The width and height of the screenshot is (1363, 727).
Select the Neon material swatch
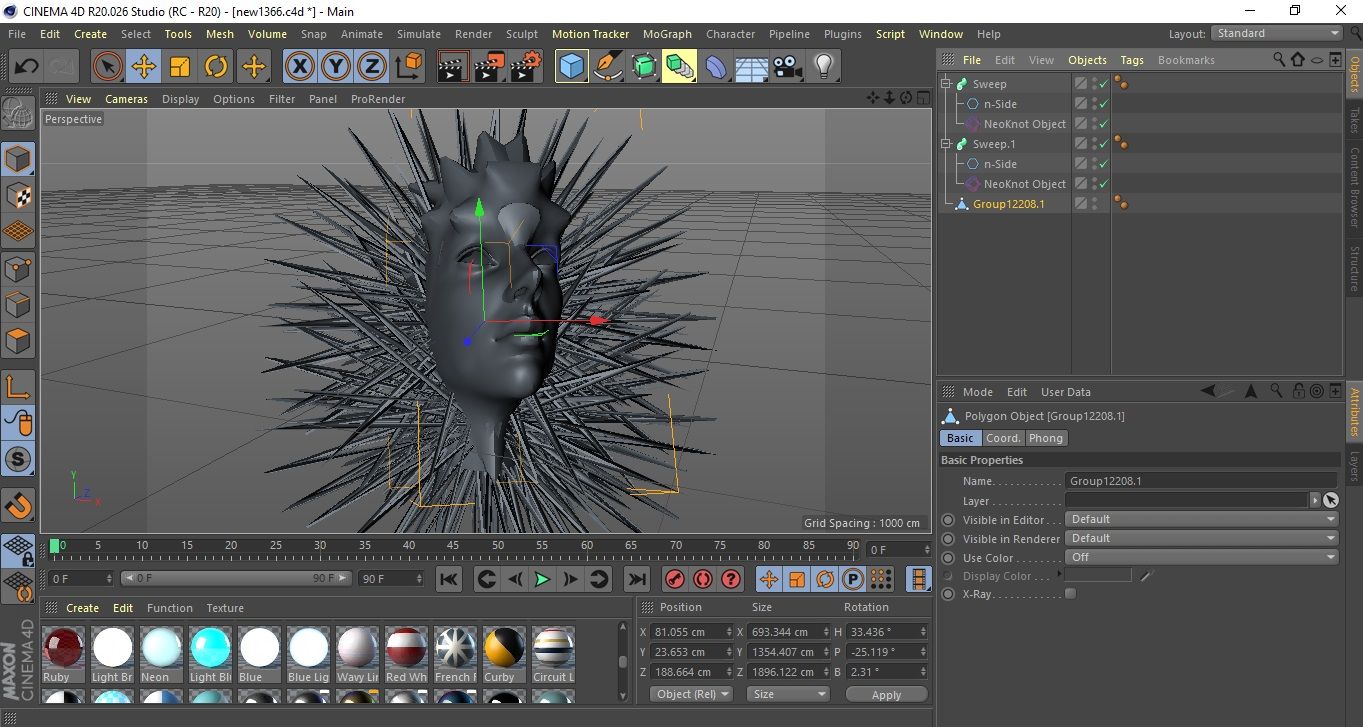[x=161, y=649]
